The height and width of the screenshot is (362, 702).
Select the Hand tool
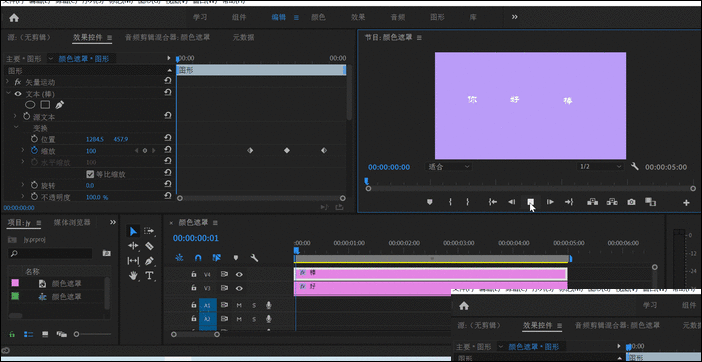133,275
